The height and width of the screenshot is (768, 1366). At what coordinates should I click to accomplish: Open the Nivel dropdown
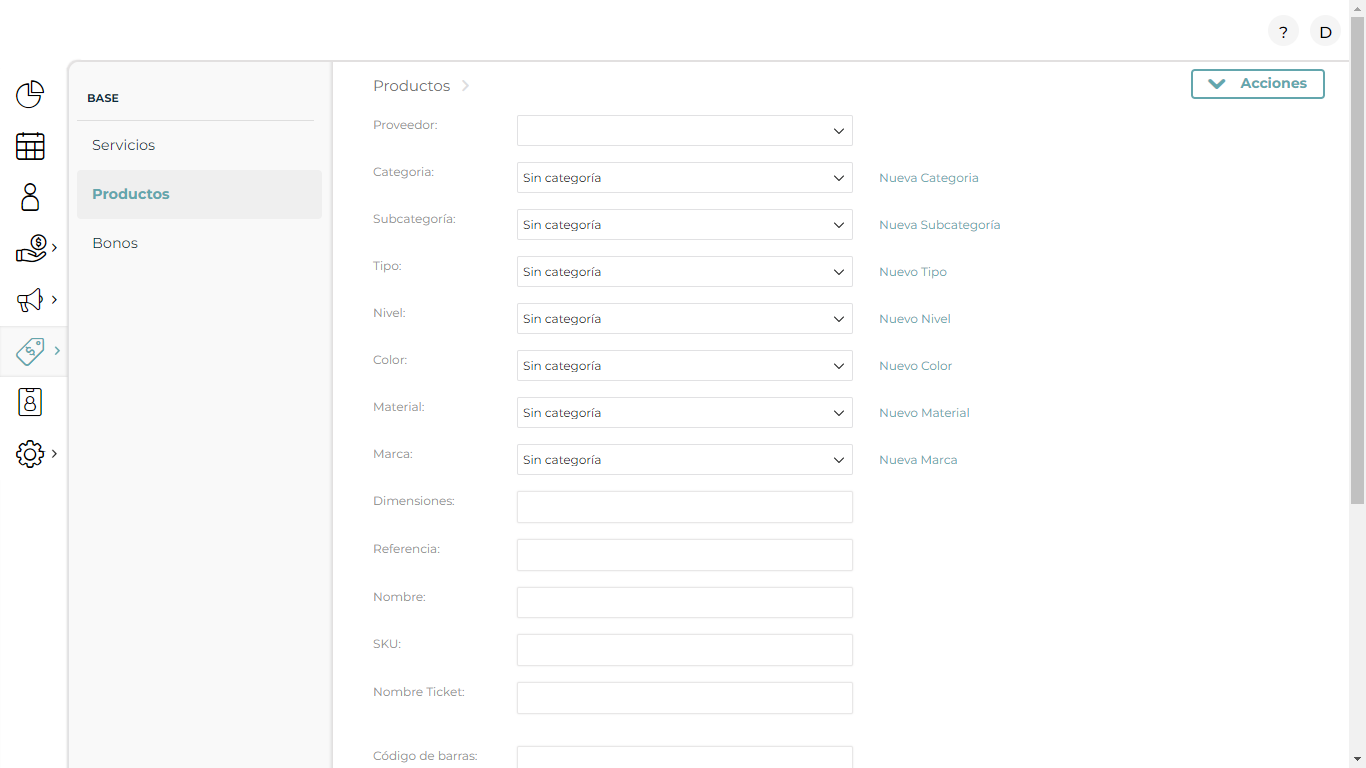pos(684,319)
